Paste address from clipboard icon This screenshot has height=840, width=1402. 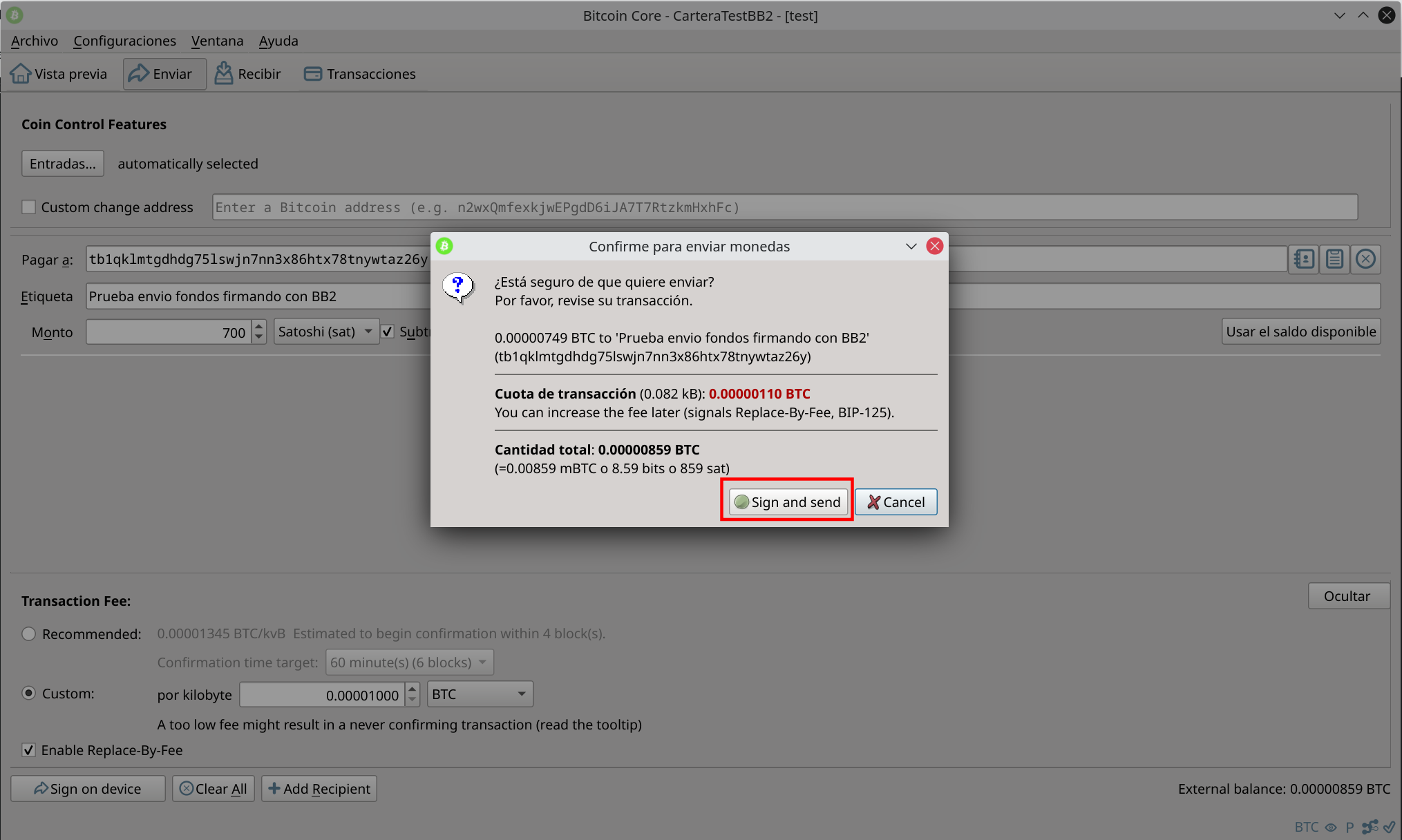(1334, 259)
